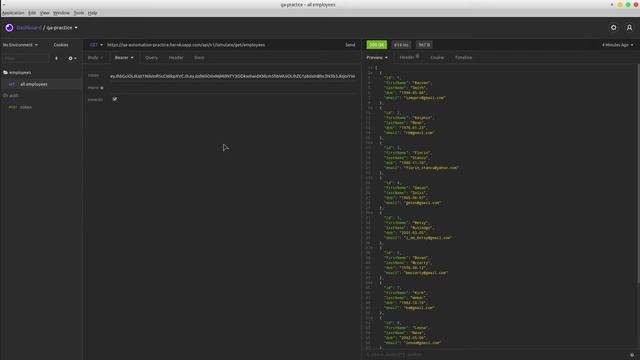
Task: Open the Window menu
Action: click(61, 13)
